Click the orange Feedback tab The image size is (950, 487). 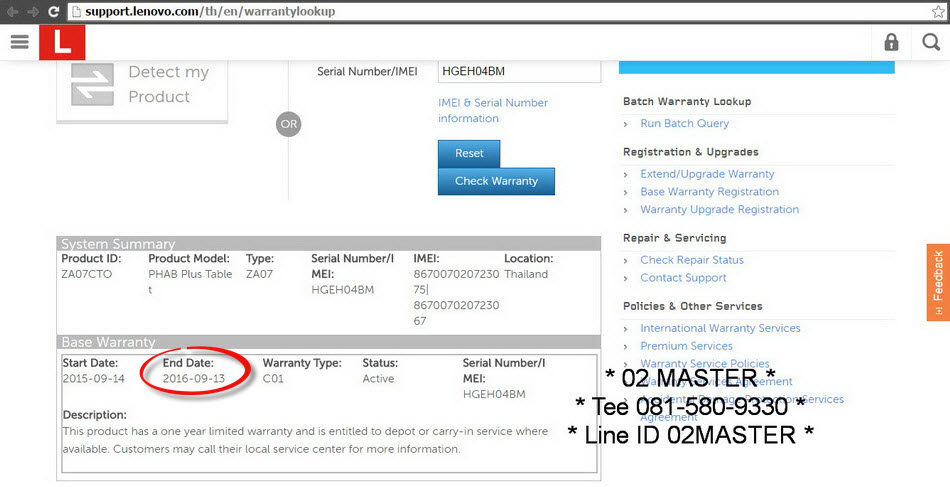point(938,282)
